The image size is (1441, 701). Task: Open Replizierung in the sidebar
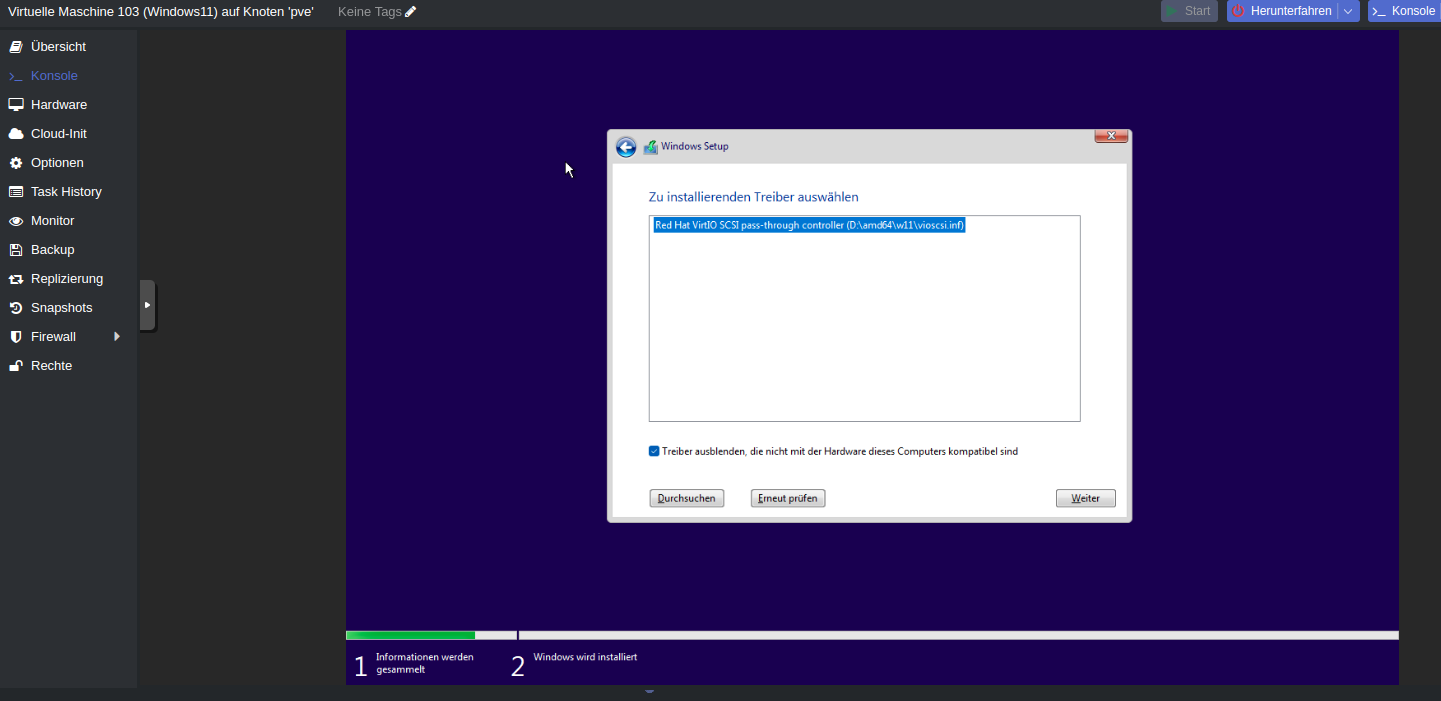pos(66,279)
